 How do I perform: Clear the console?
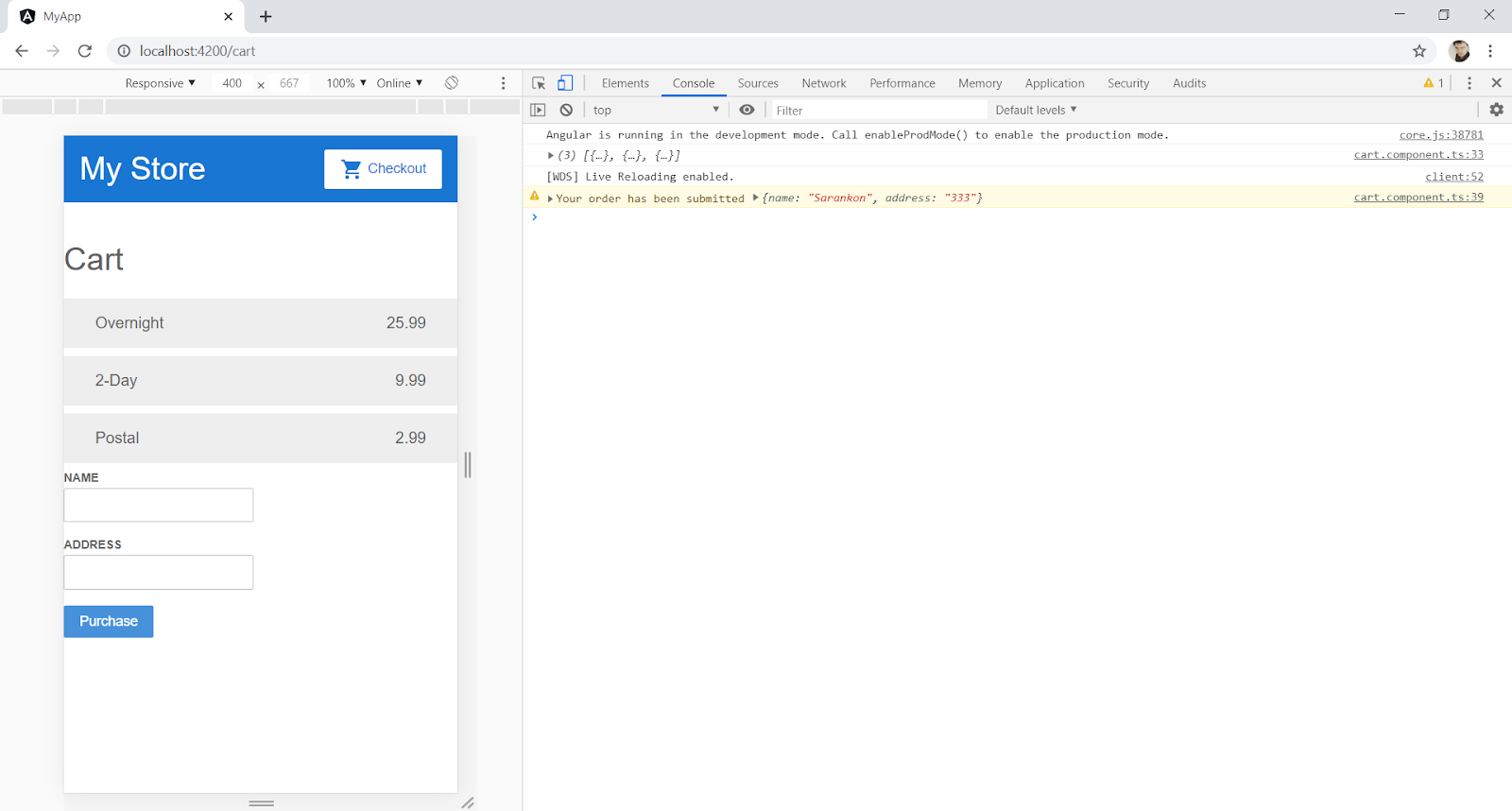coord(566,110)
